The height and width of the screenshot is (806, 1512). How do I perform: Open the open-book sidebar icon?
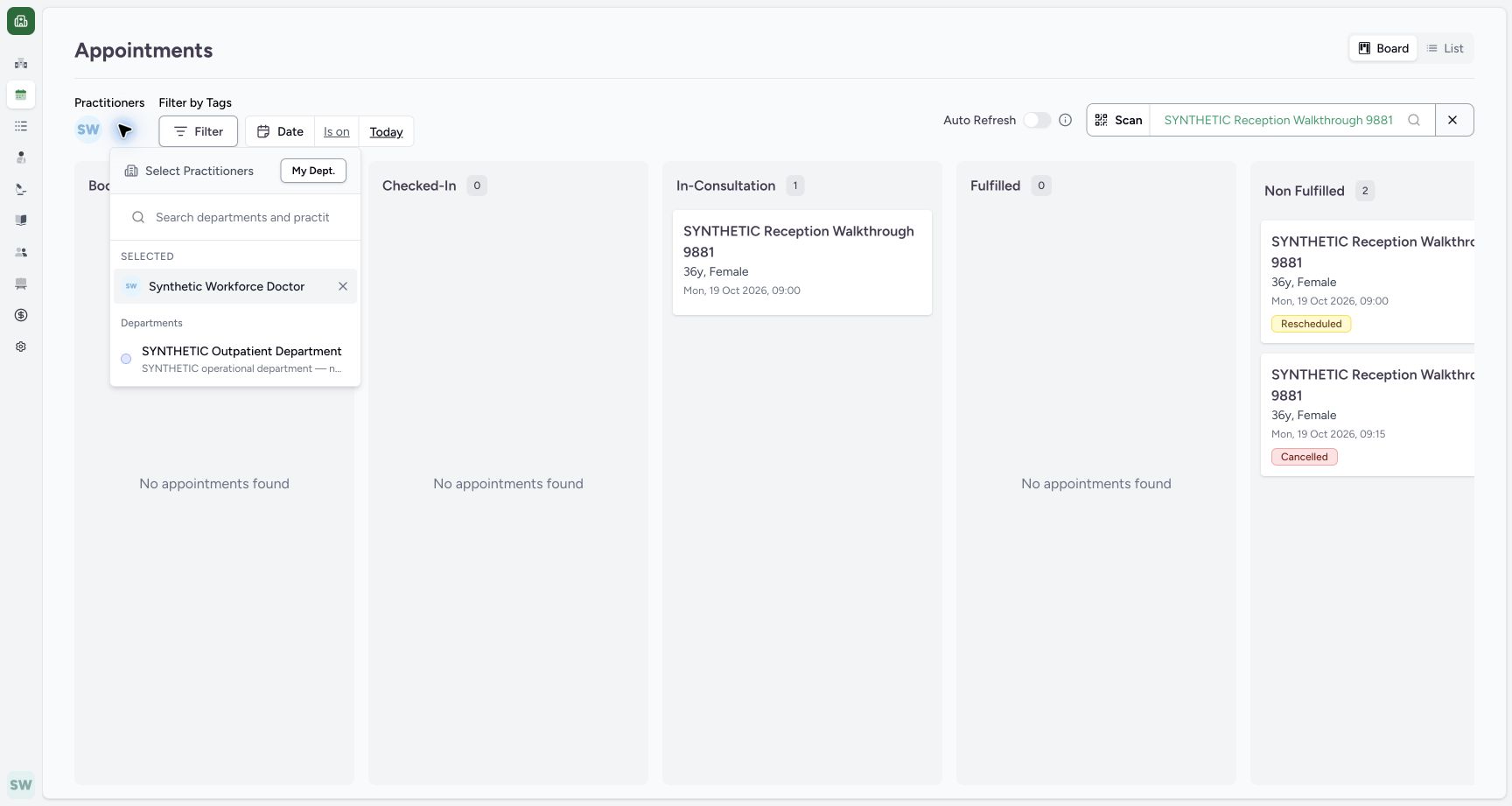(21, 221)
